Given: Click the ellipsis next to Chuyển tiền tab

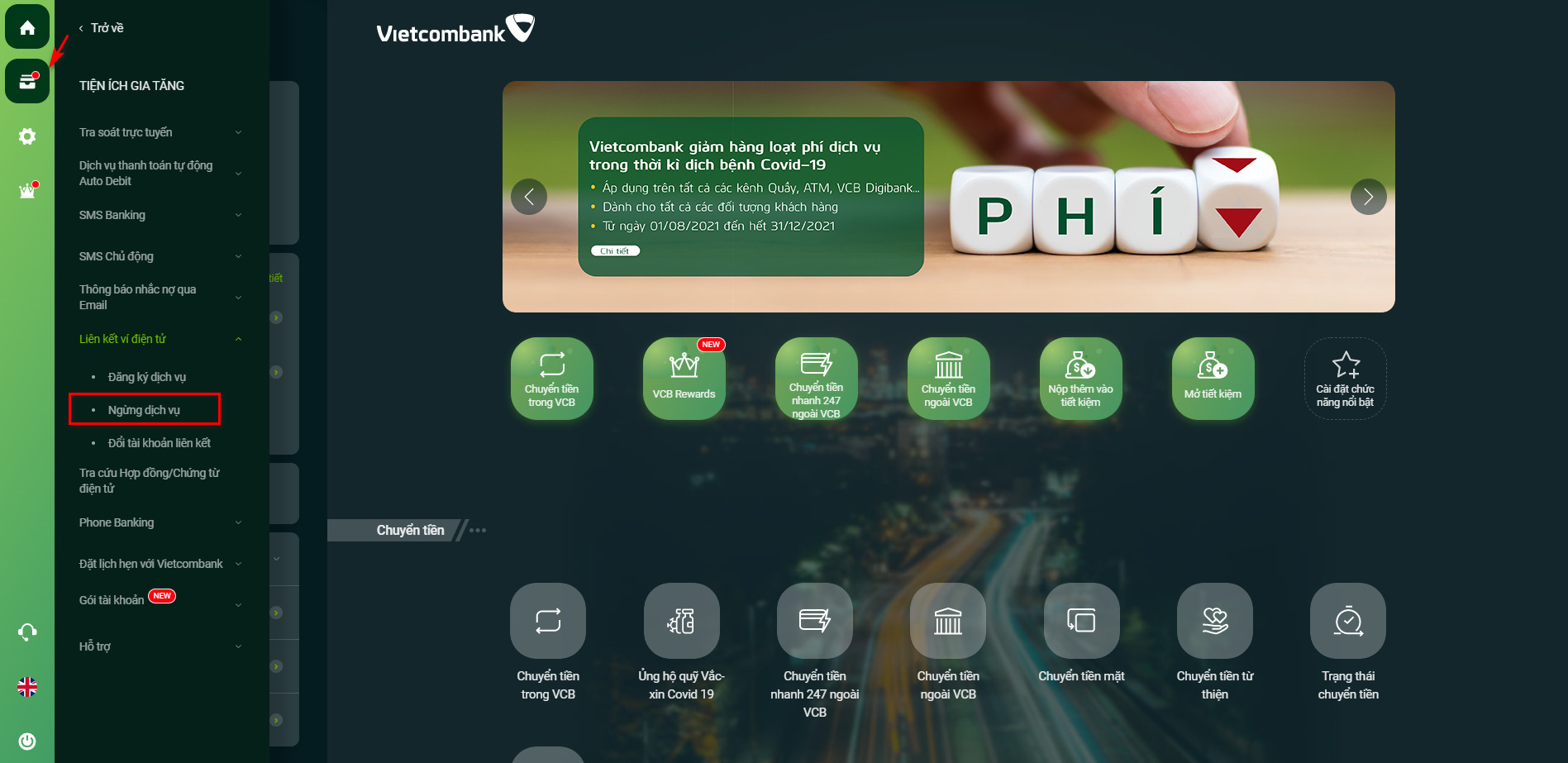Looking at the screenshot, I should point(478,531).
